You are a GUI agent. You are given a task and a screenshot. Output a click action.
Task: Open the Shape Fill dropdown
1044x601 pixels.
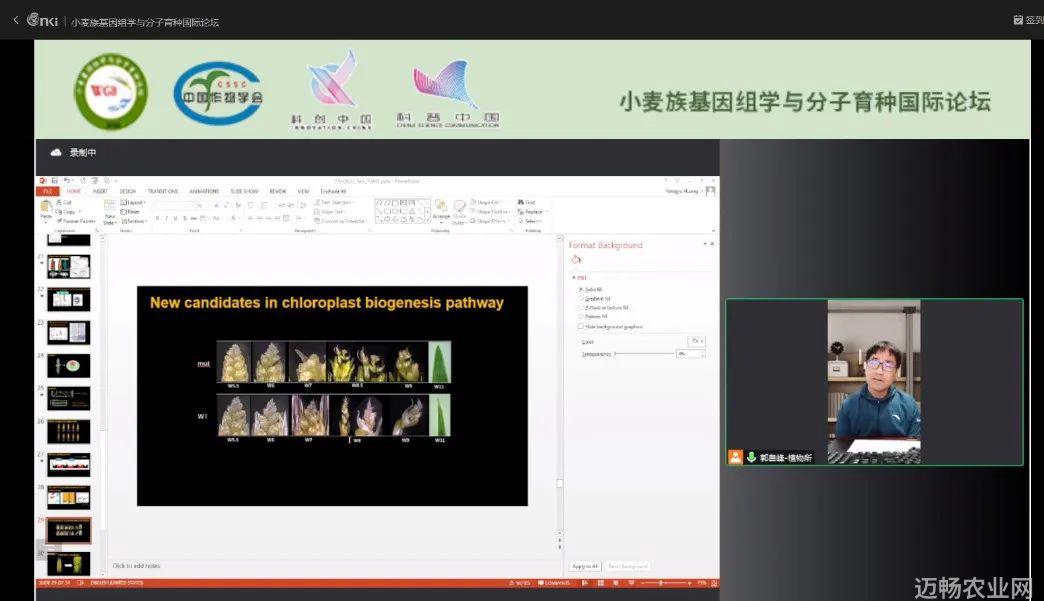485,202
